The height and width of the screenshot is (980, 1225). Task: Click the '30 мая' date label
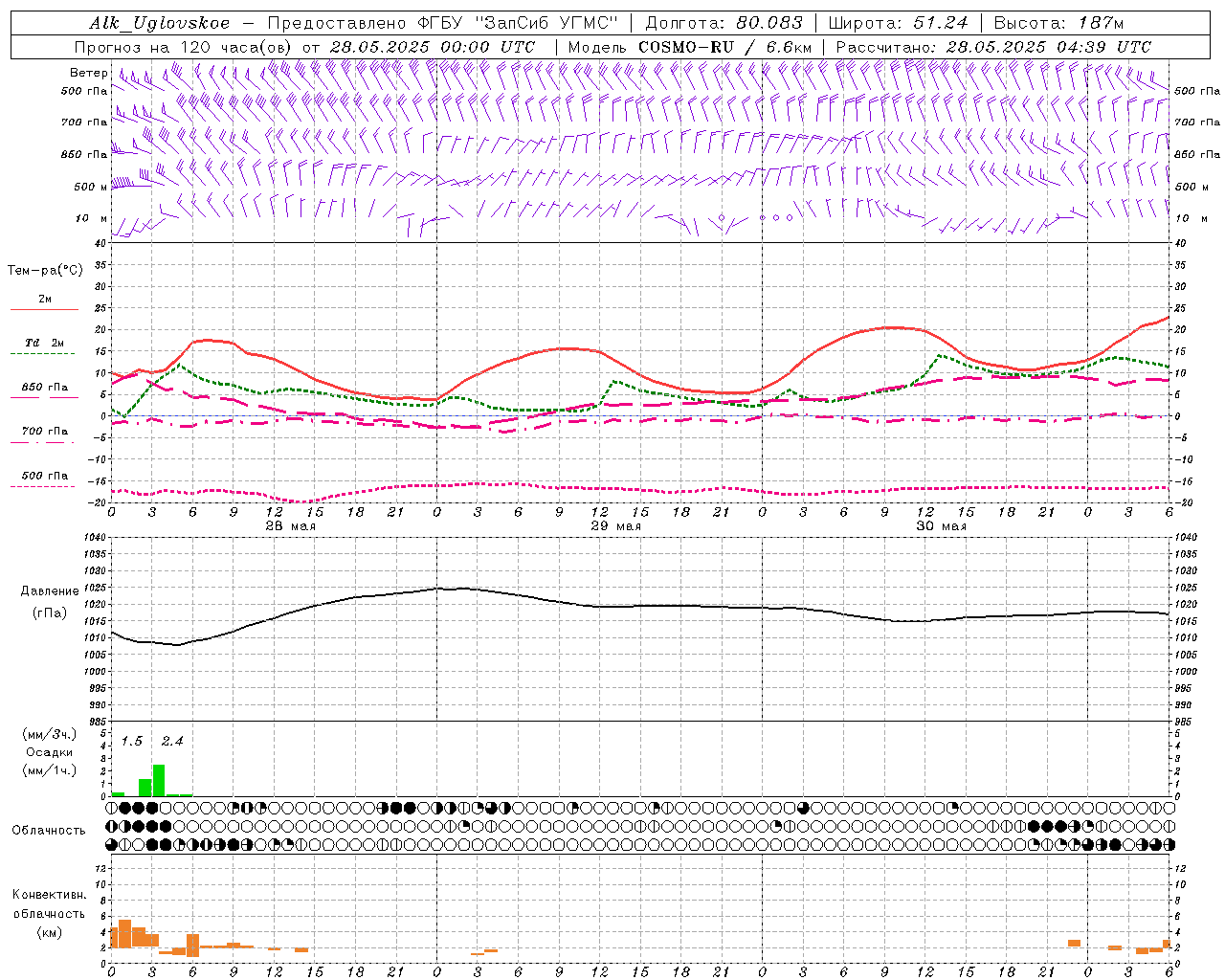941,526
